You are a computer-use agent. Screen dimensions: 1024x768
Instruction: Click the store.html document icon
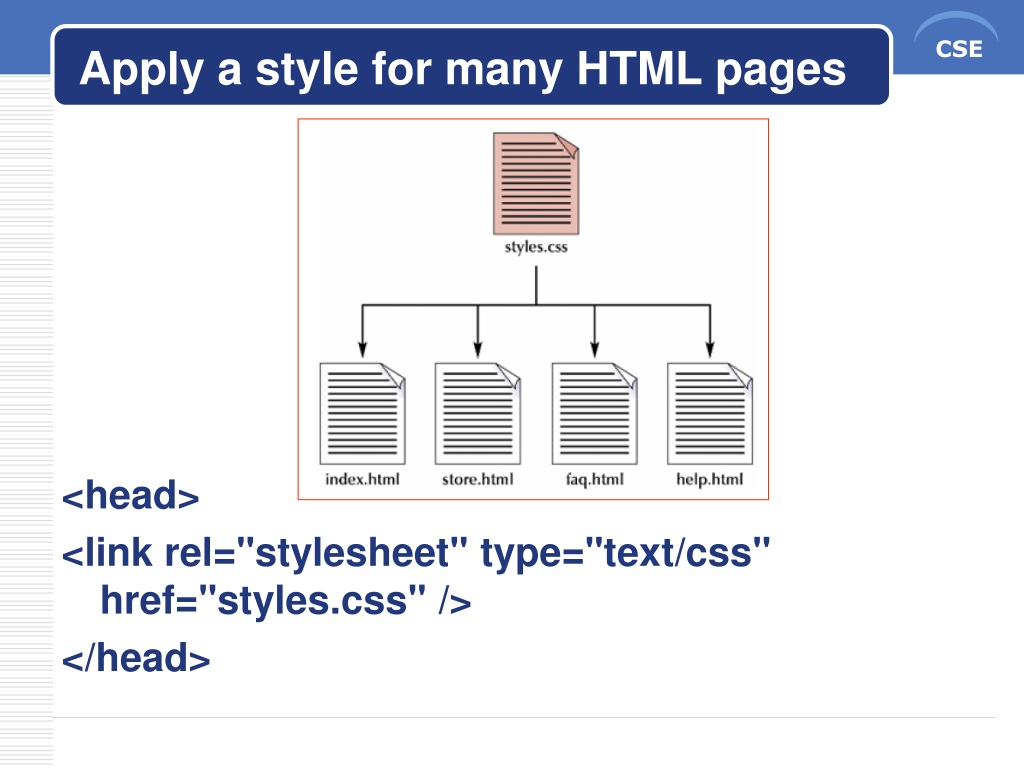tap(478, 413)
